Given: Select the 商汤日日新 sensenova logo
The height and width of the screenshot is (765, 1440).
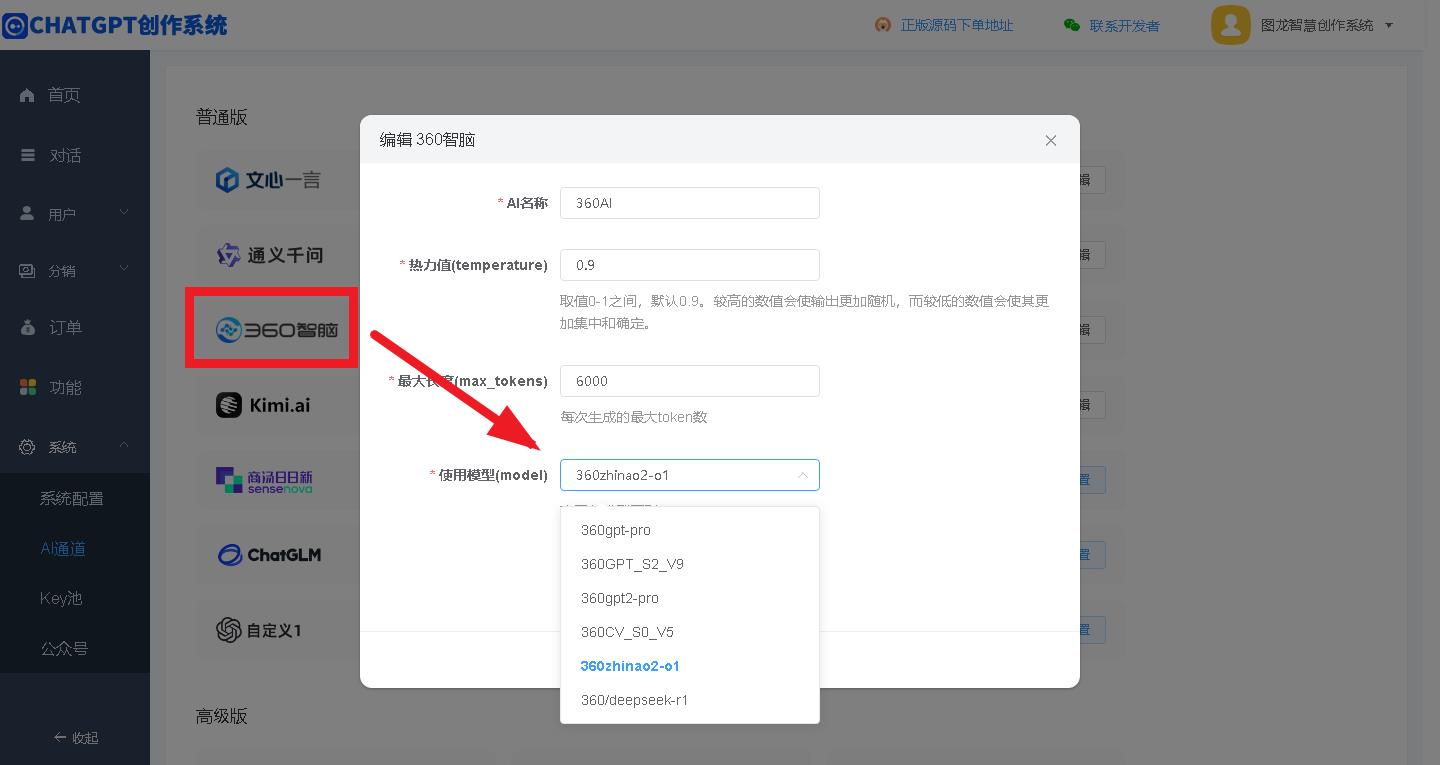Looking at the screenshot, I should coord(265,480).
